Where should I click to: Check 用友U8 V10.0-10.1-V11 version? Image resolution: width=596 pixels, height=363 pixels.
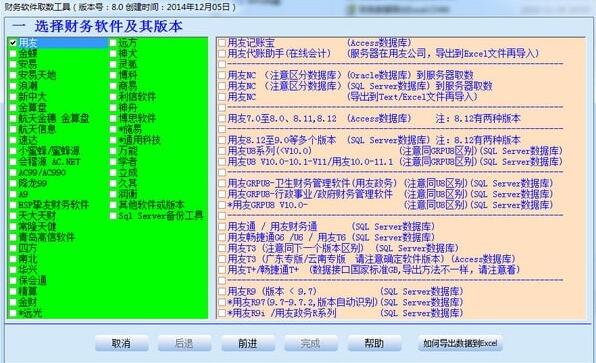click(x=222, y=162)
